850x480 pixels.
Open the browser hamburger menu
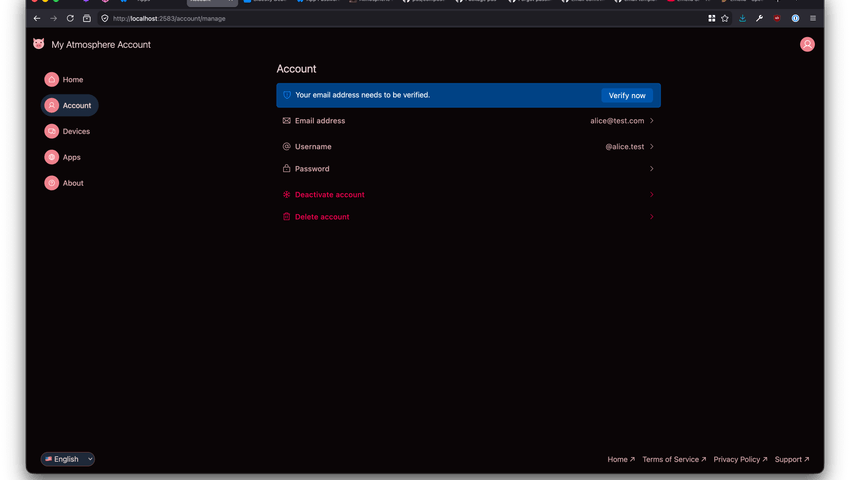(x=813, y=18)
